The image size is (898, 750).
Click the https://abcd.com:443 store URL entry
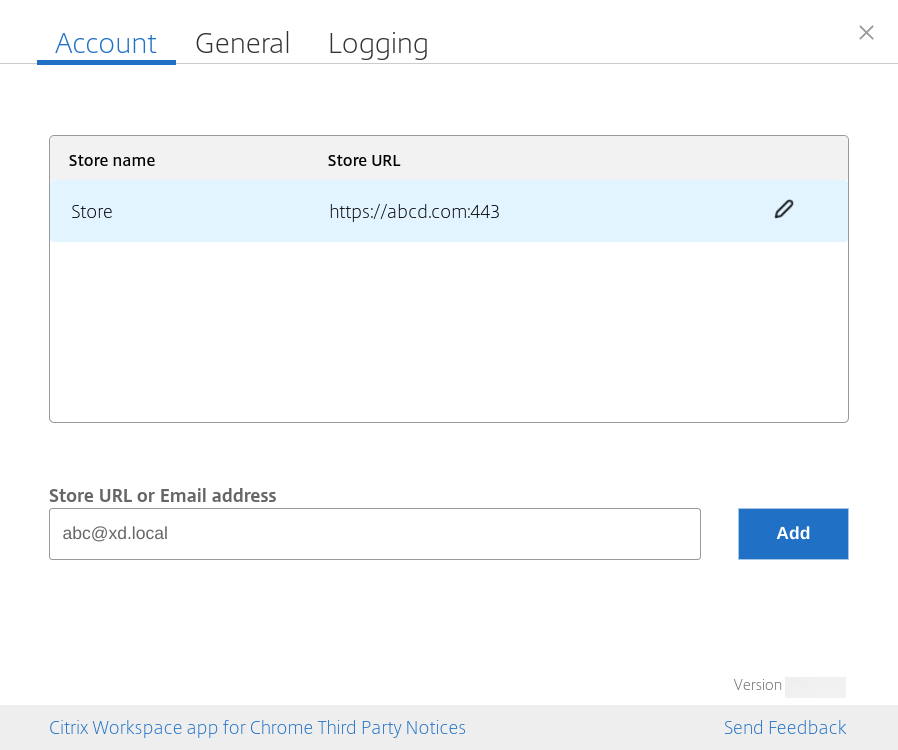[414, 212]
